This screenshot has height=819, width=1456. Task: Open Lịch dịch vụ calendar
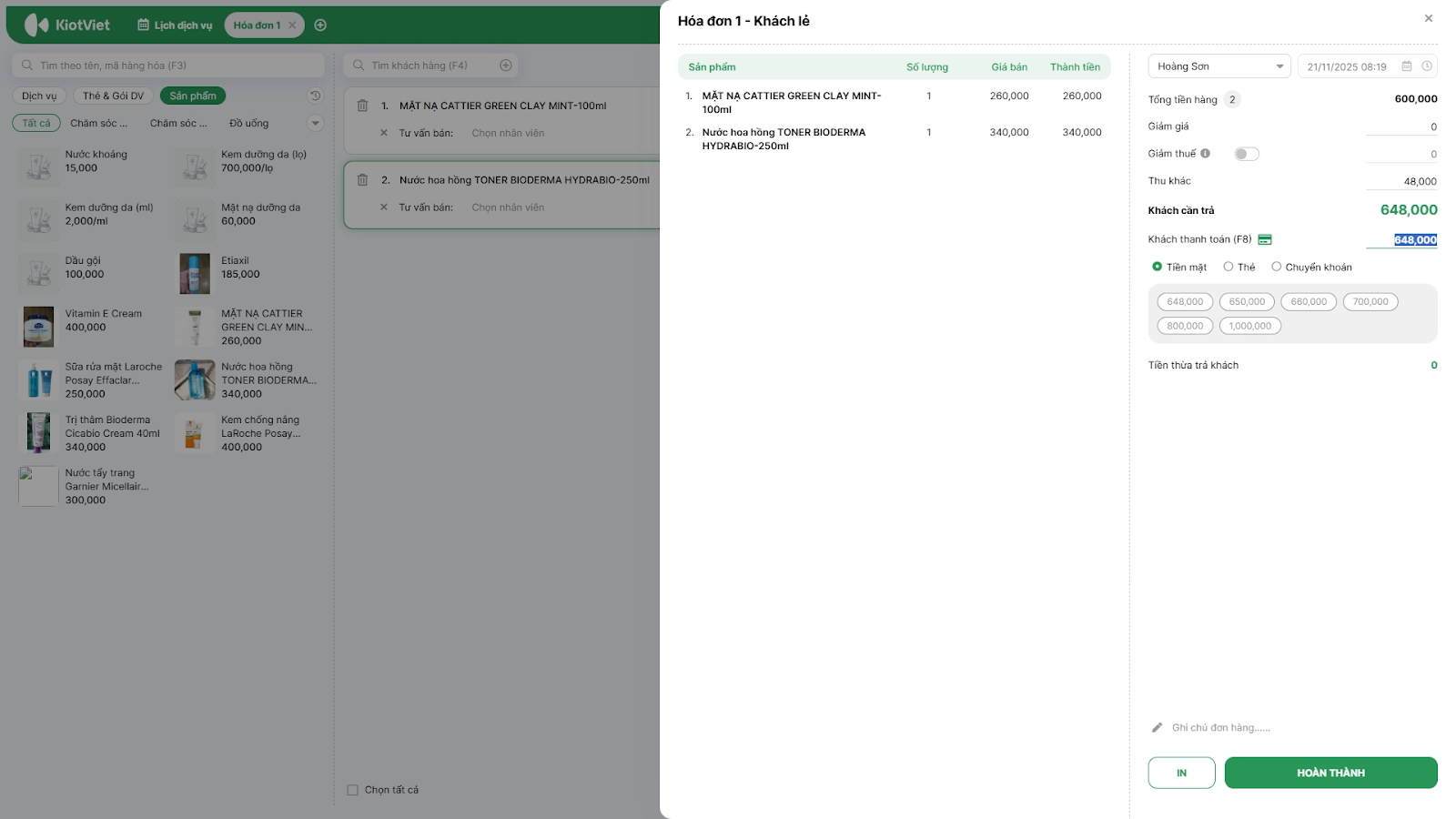(x=175, y=25)
